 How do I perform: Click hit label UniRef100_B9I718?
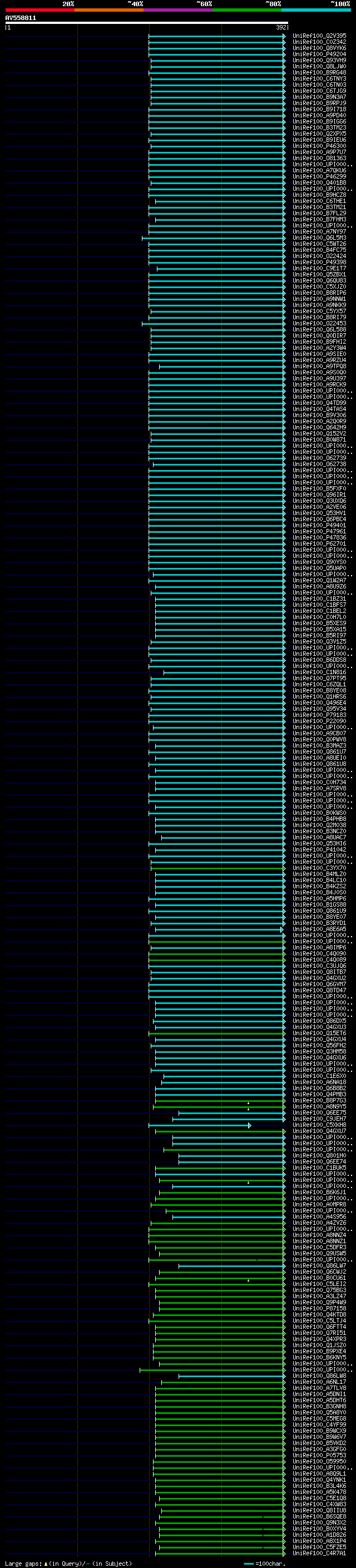coord(319,110)
